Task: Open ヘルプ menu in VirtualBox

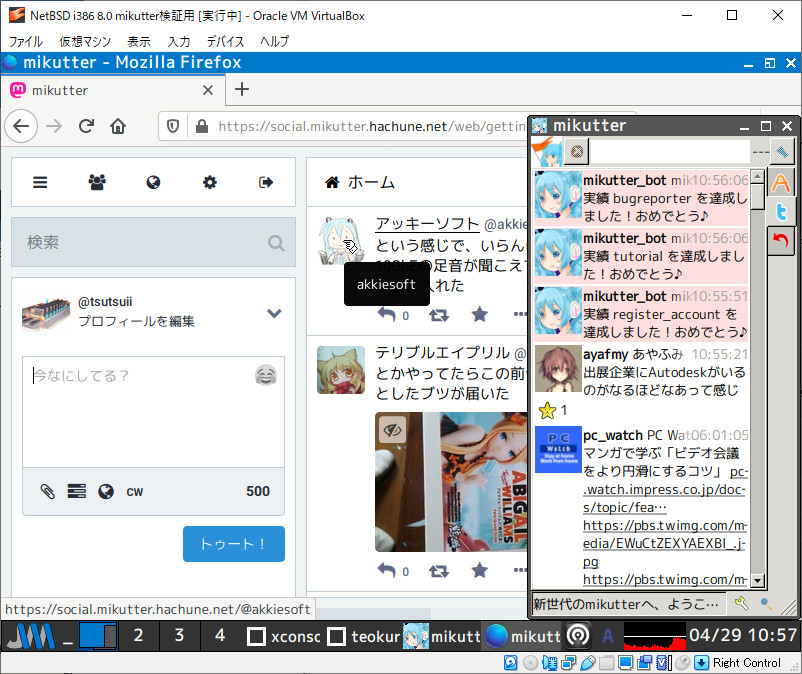Action: tap(275, 41)
